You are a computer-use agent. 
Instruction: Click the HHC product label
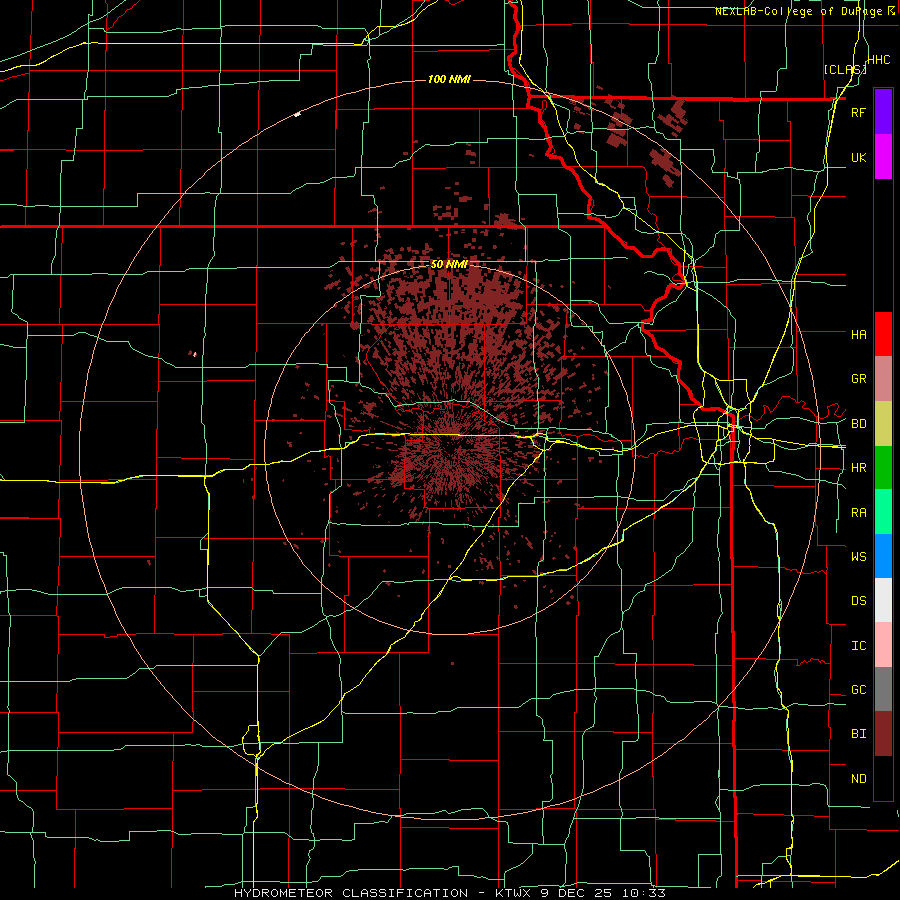pos(879,60)
